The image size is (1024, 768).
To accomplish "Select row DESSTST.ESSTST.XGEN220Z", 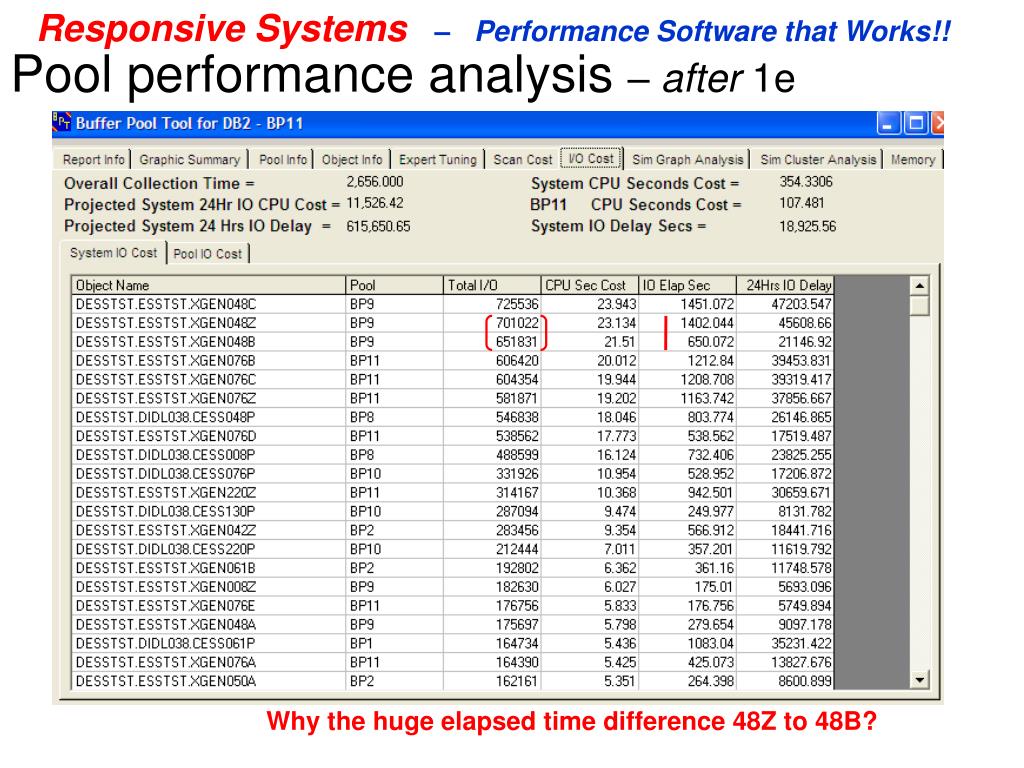I will pyautogui.click(x=453, y=493).
